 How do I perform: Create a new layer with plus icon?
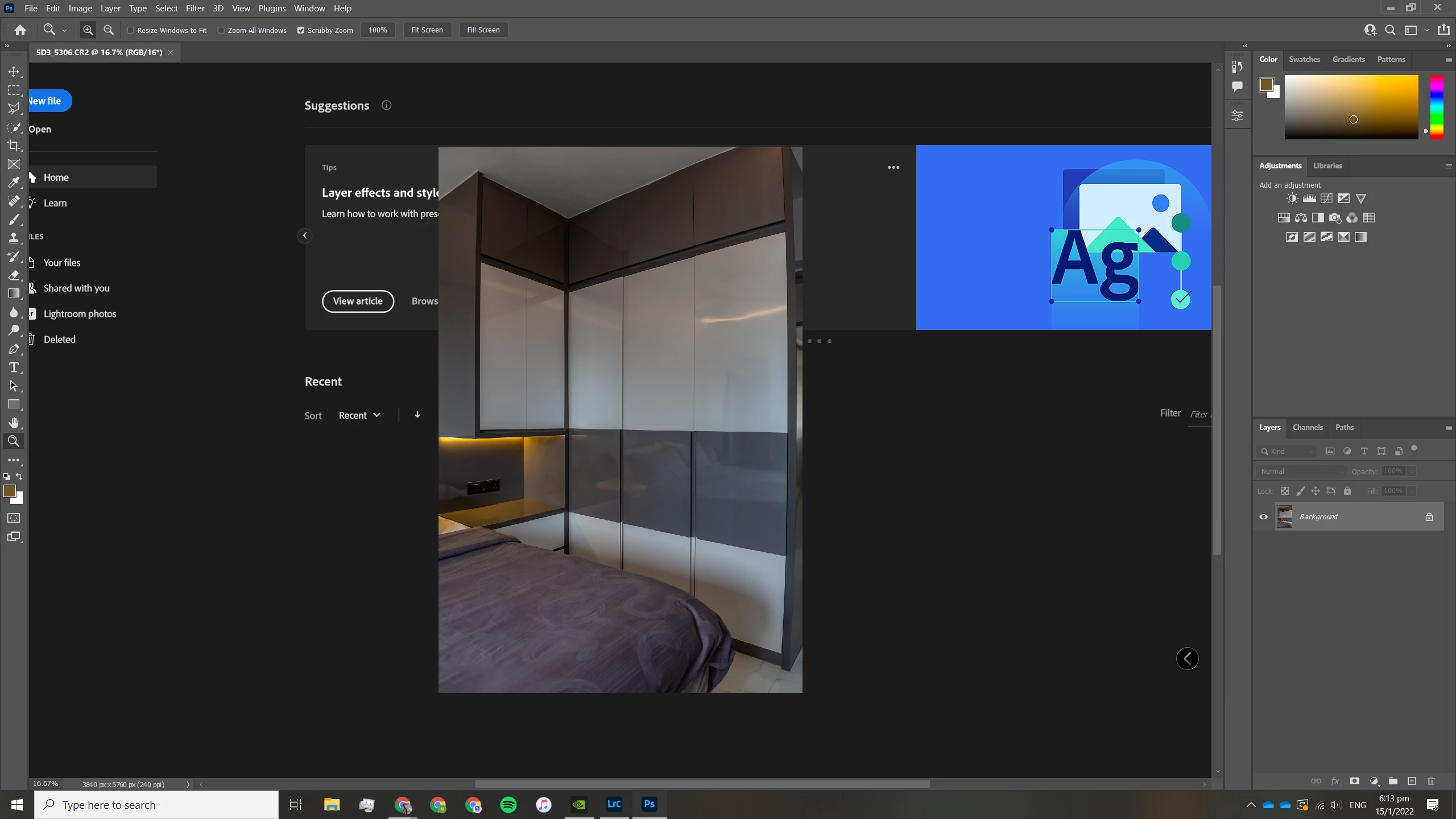click(1412, 781)
